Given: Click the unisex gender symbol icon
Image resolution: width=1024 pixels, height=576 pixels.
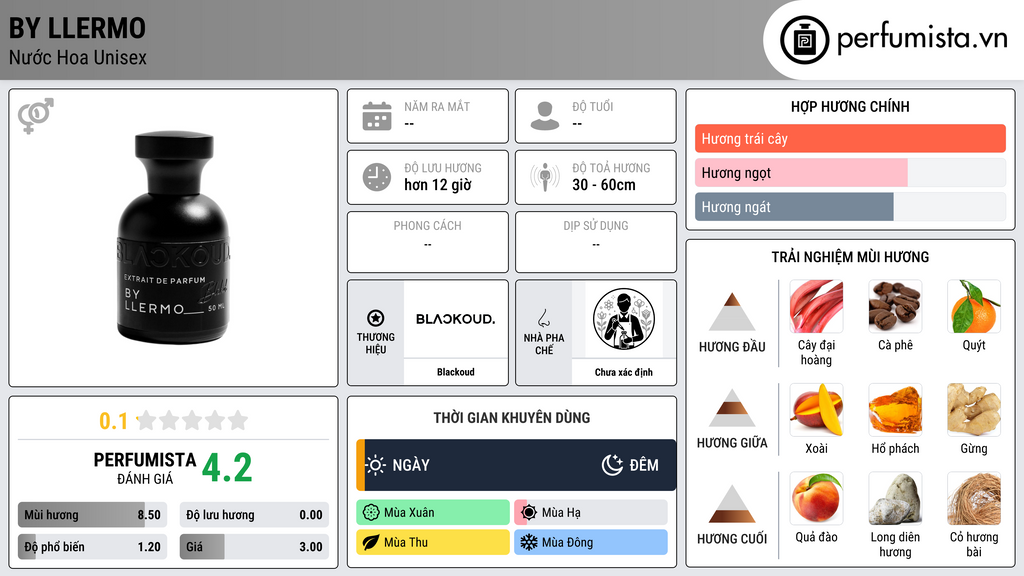Looking at the screenshot, I should pyautogui.click(x=35, y=116).
